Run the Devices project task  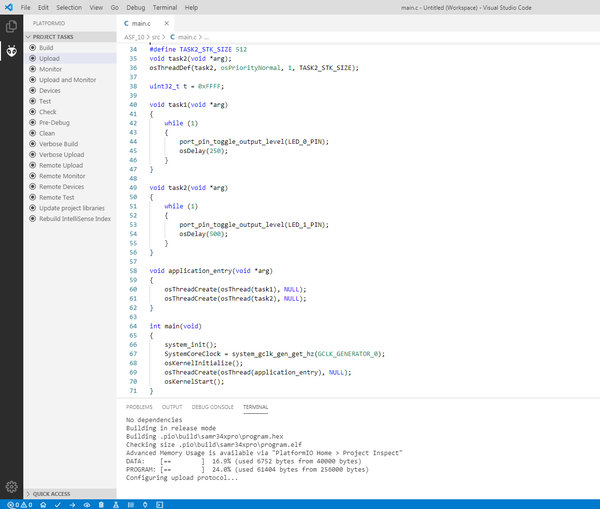(70, 90)
